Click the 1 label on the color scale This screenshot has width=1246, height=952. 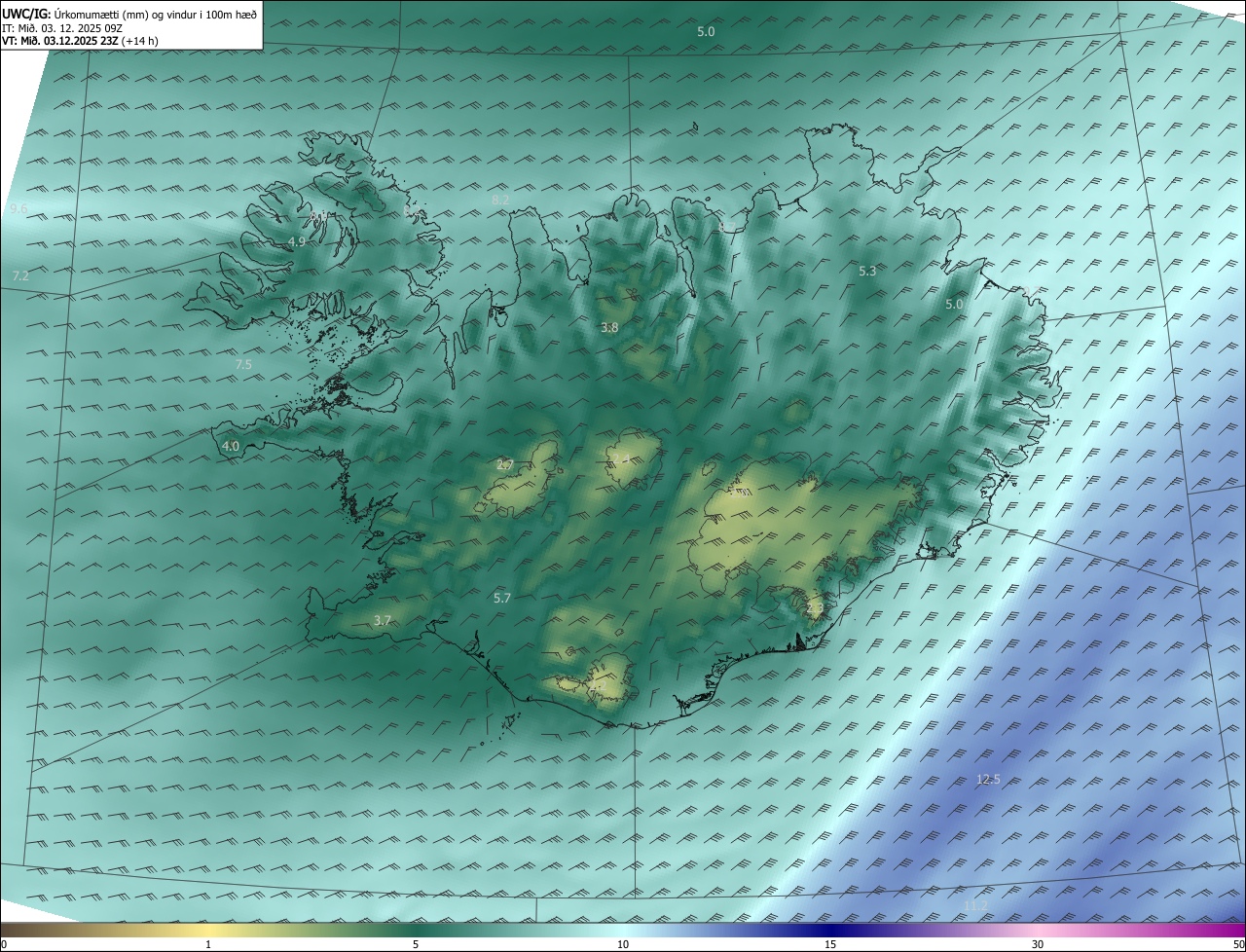coord(208,944)
